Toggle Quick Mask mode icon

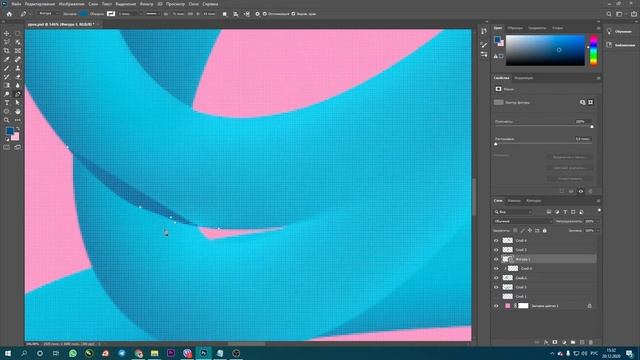(x=7, y=147)
